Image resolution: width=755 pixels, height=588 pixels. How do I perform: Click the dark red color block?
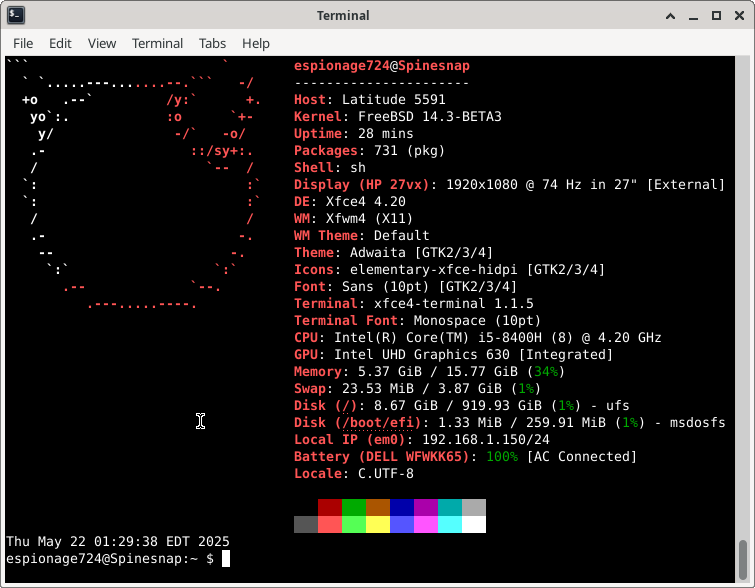tap(330, 508)
